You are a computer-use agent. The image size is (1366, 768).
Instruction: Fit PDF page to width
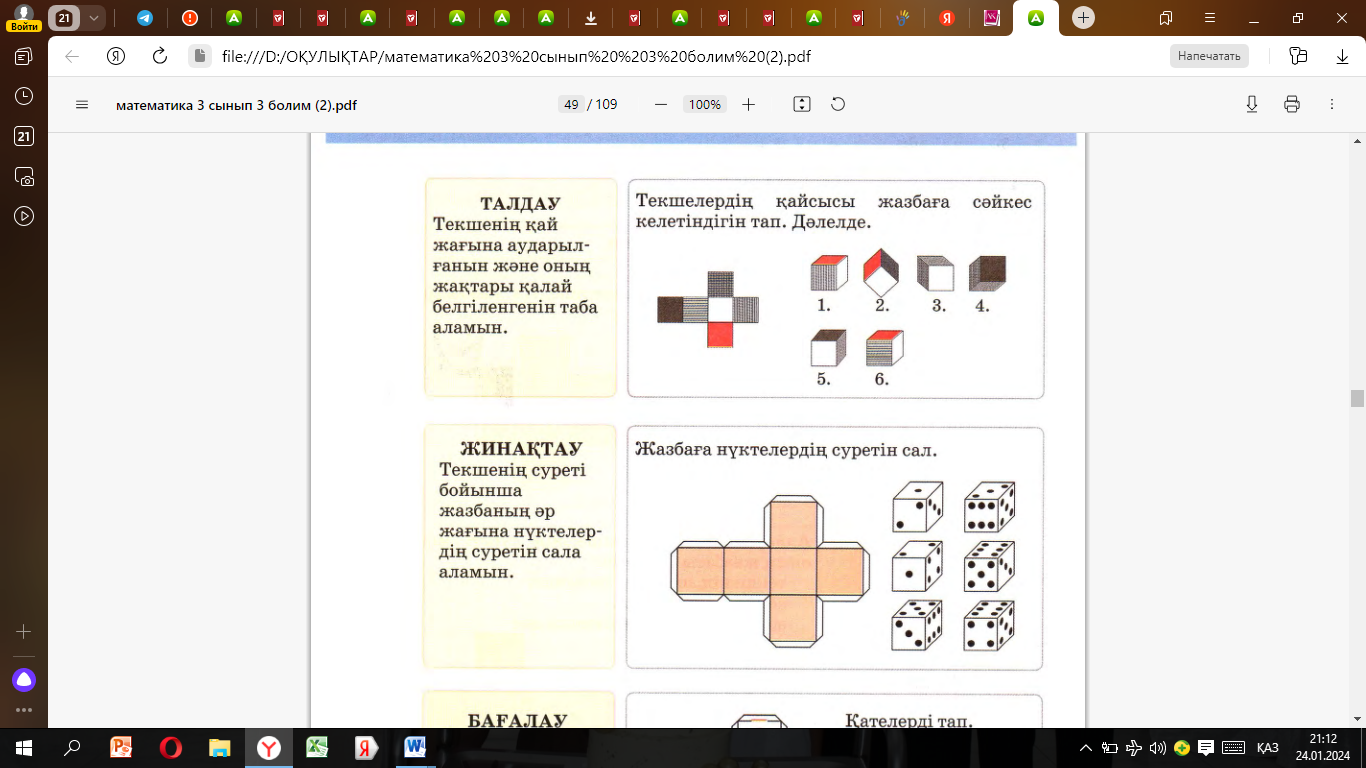click(x=801, y=104)
